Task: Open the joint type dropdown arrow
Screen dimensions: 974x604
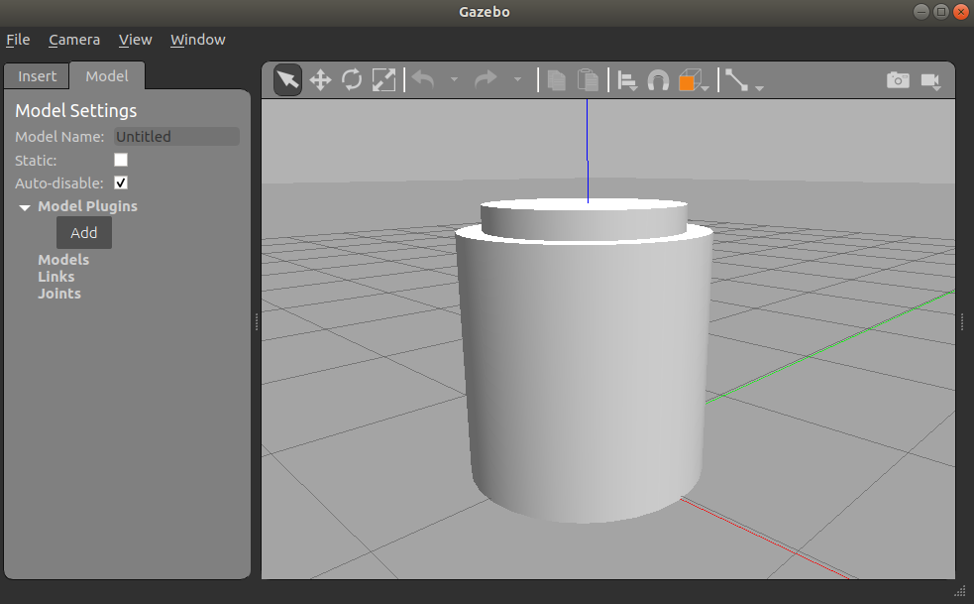Action: [760, 88]
